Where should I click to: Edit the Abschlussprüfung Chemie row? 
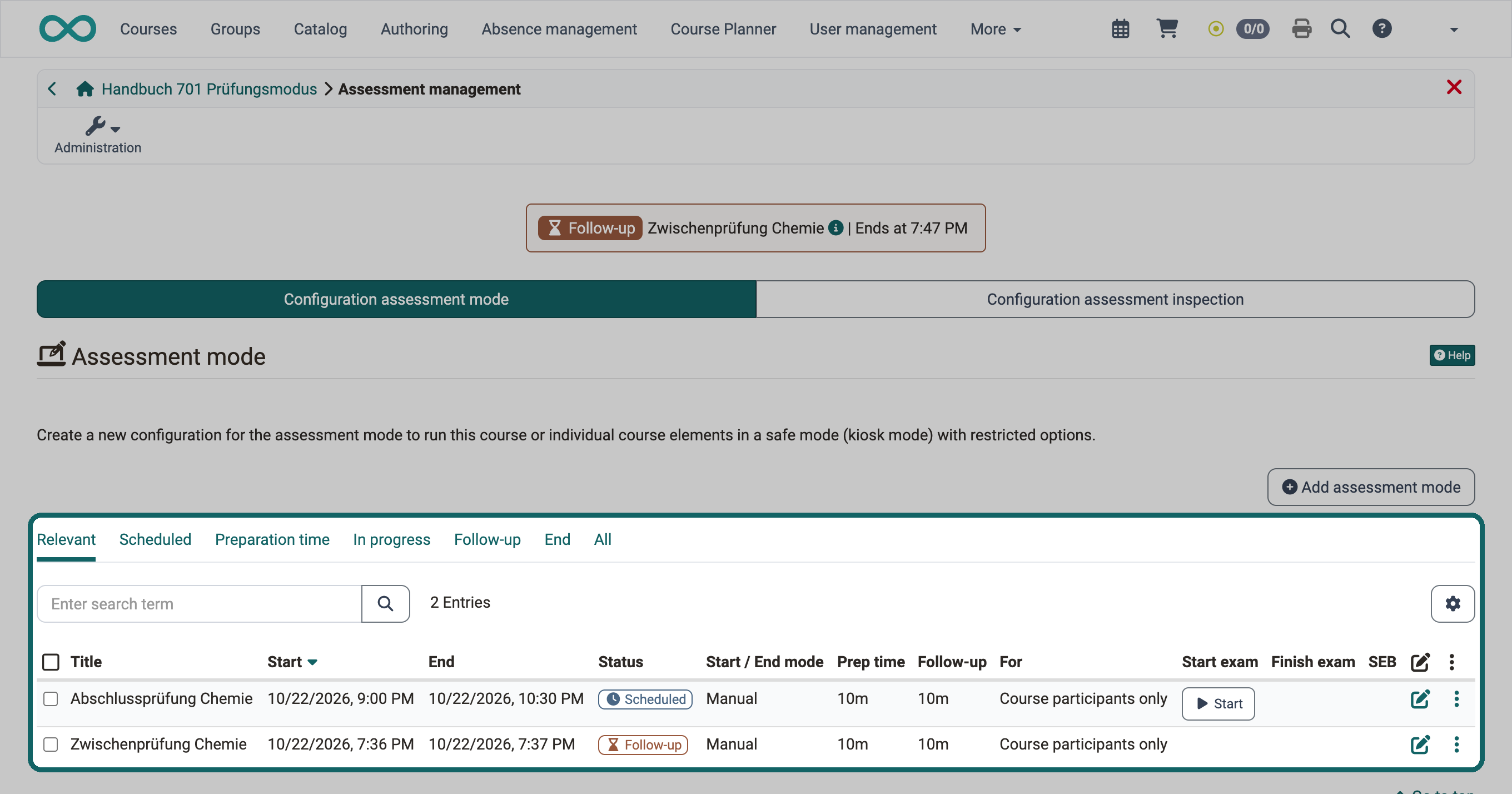tap(1420, 699)
